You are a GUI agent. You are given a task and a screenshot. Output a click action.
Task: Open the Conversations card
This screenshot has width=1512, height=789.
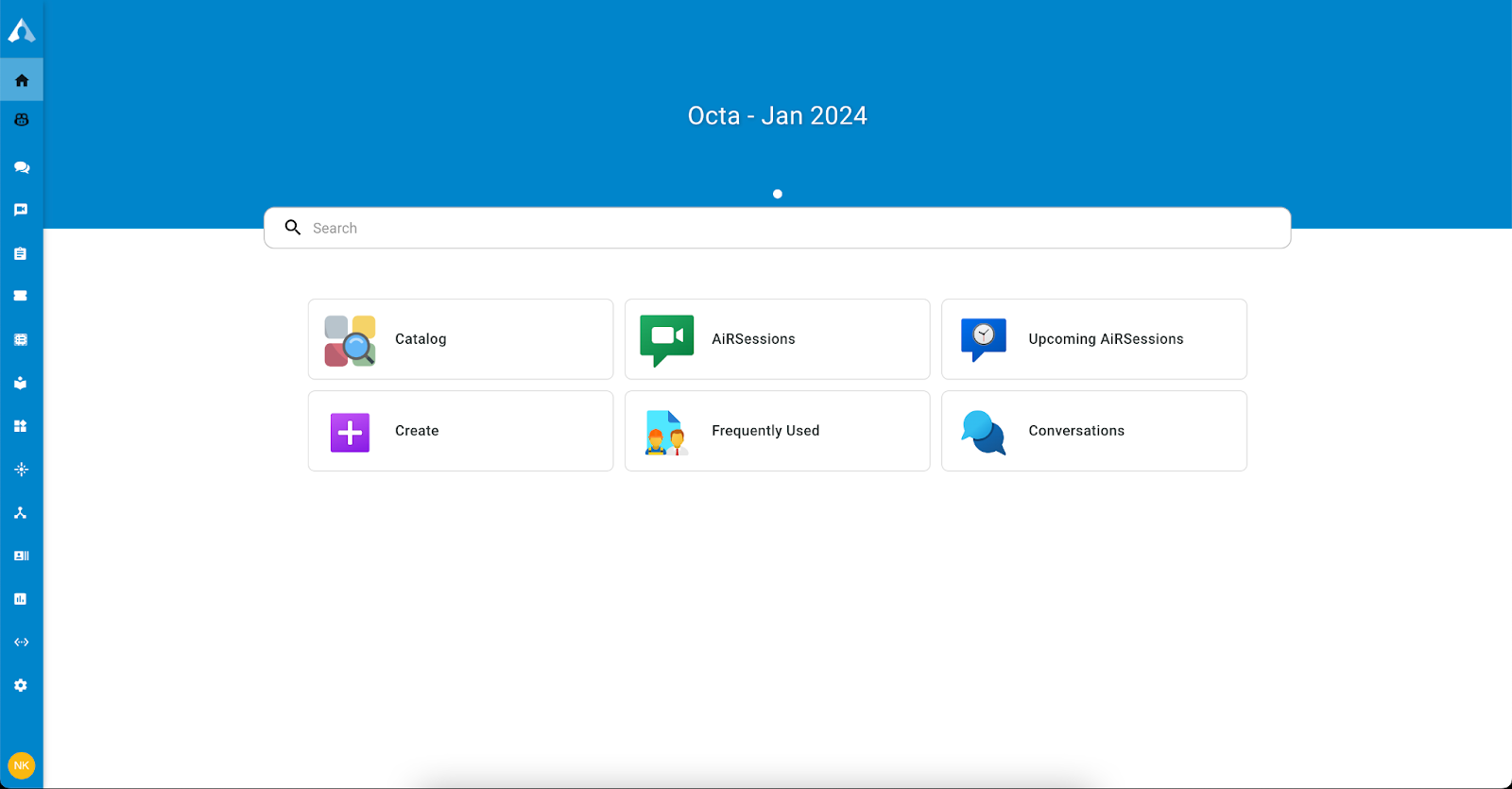[1094, 431]
